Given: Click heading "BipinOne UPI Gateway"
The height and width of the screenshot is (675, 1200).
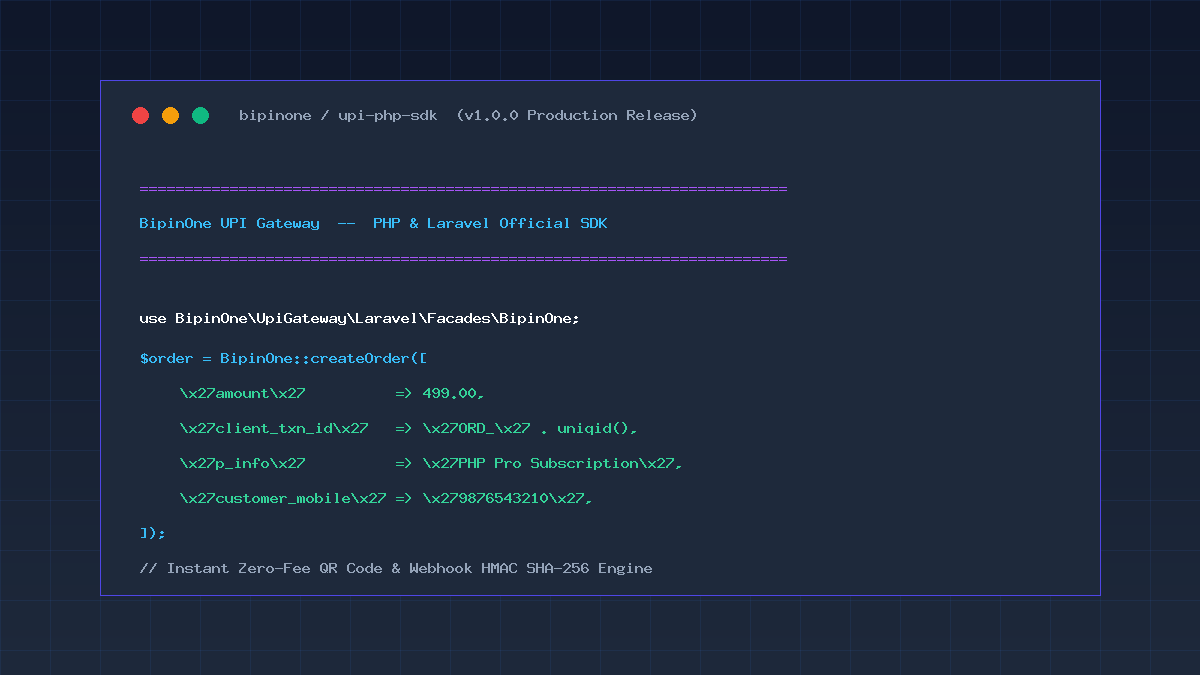Looking at the screenshot, I should [x=229, y=223].
